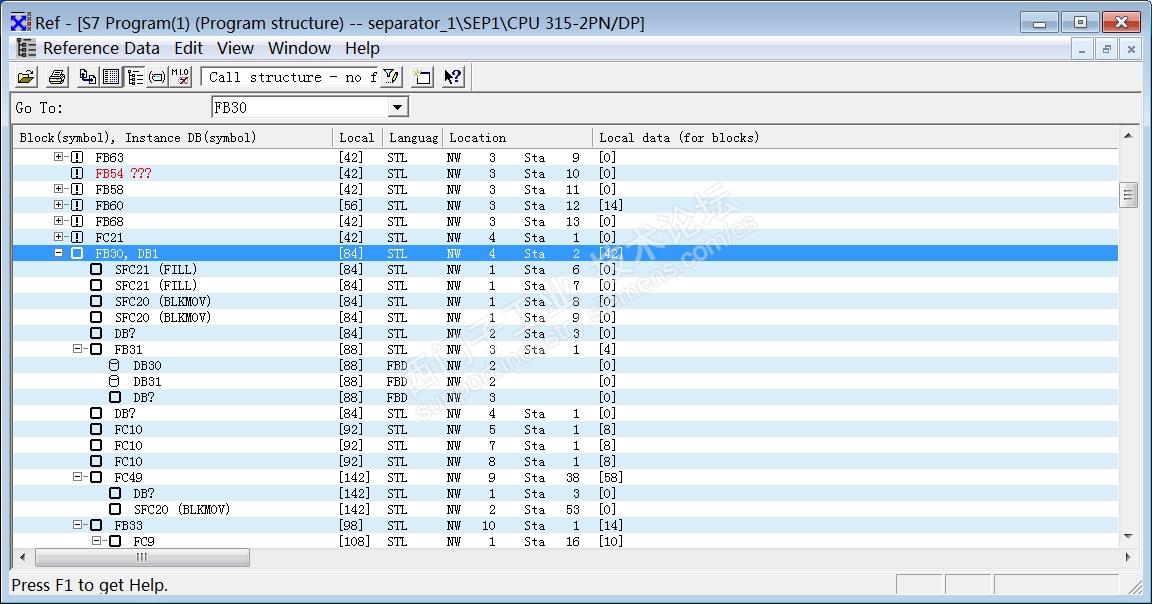Click the Block(symbol), Instance DB column header
The height and width of the screenshot is (604, 1152).
tap(173, 137)
